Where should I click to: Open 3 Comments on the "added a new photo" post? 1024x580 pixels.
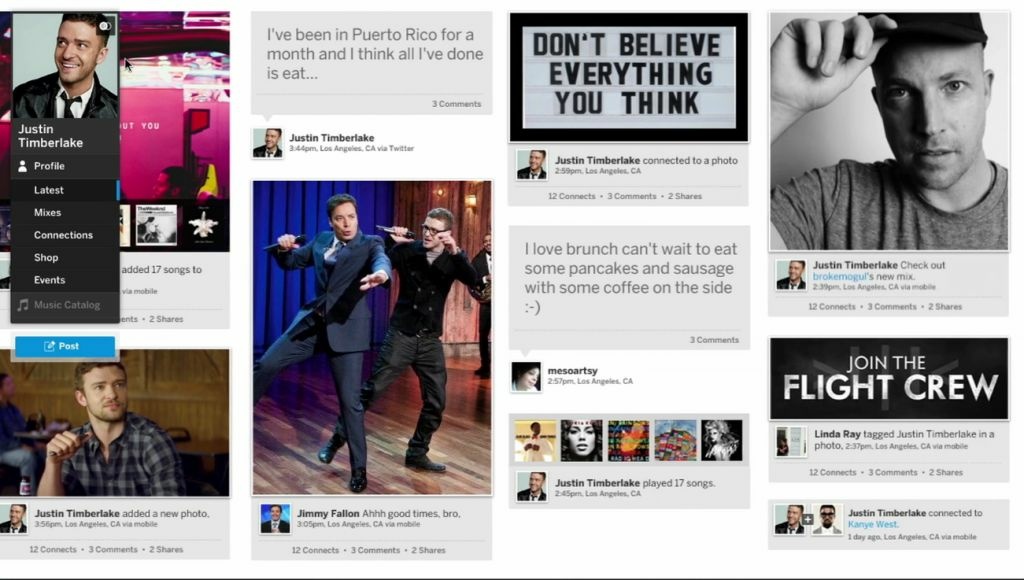click(x=113, y=550)
